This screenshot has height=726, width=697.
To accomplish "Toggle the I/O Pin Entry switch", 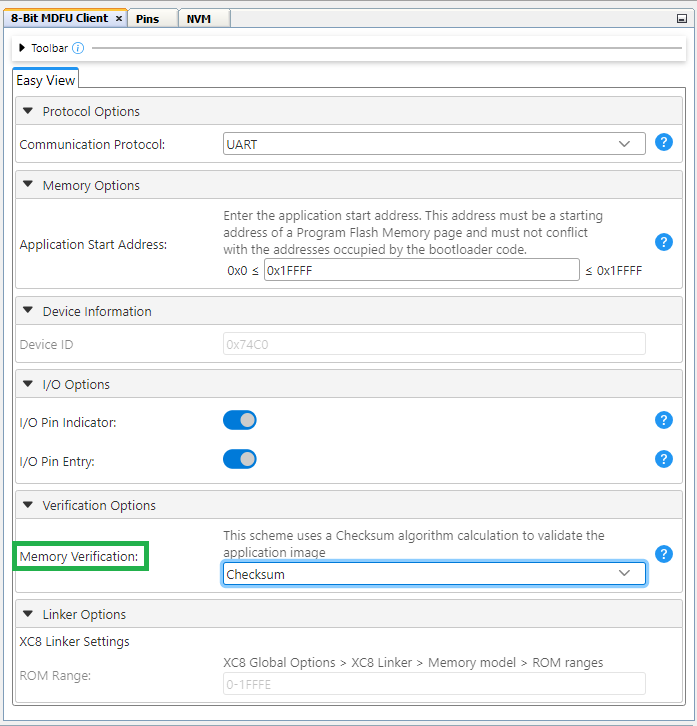I will coord(240,459).
